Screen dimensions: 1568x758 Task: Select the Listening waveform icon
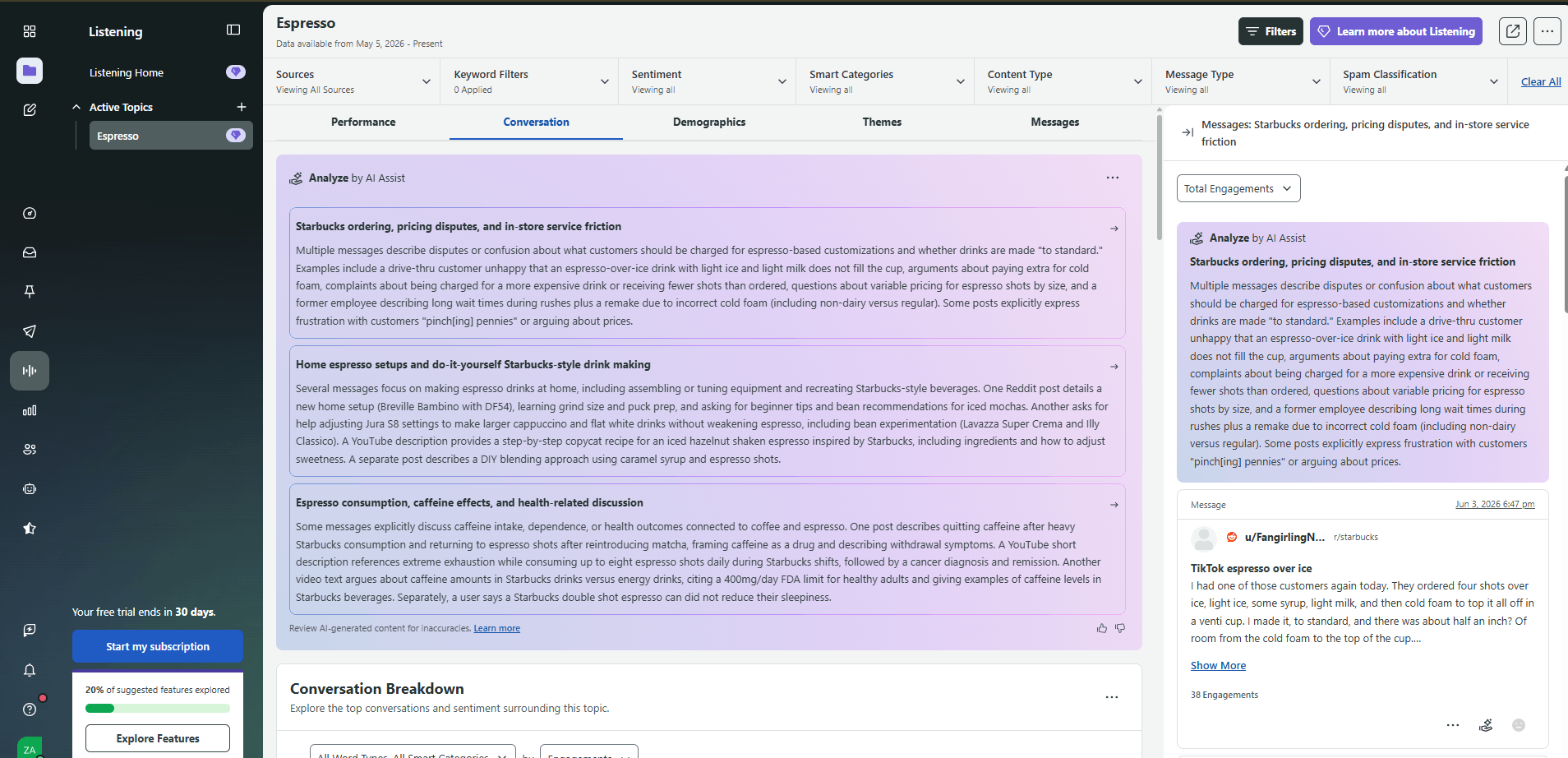point(30,371)
